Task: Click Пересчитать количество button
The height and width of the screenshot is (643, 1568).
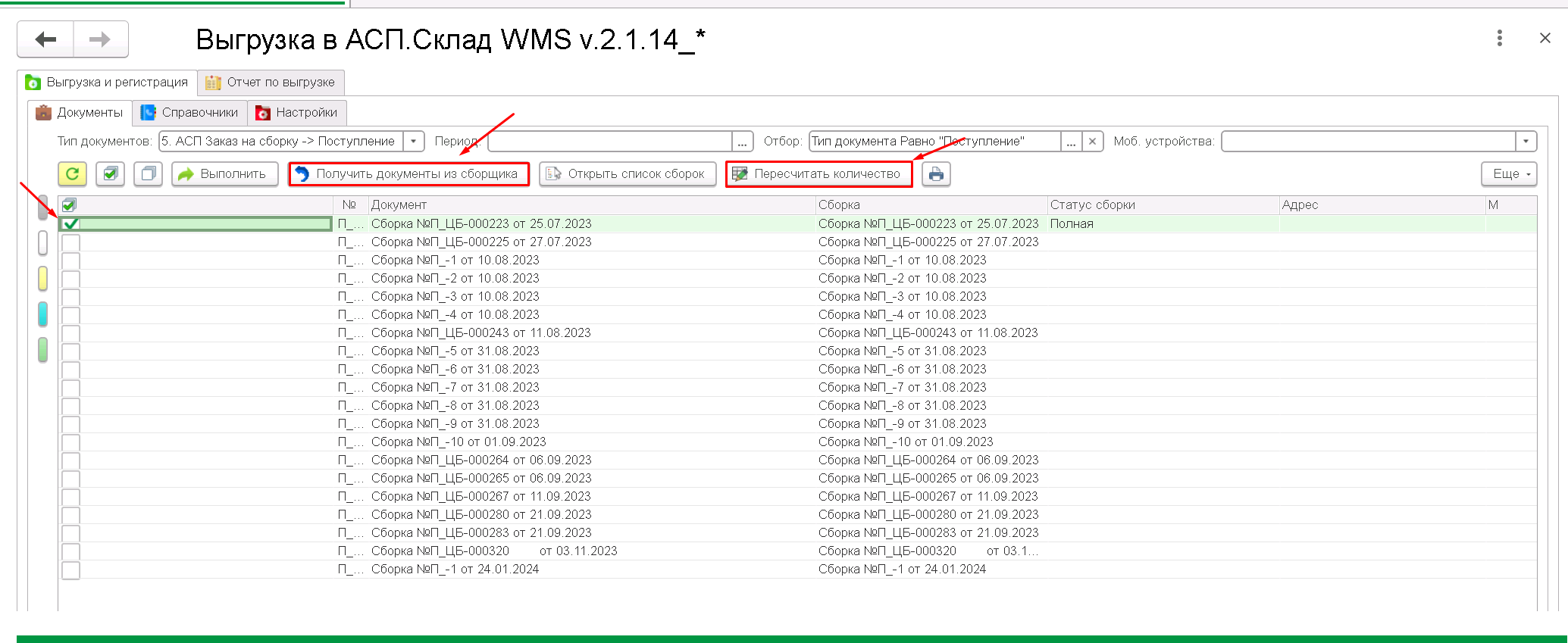Action: pyautogui.click(x=818, y=174)
